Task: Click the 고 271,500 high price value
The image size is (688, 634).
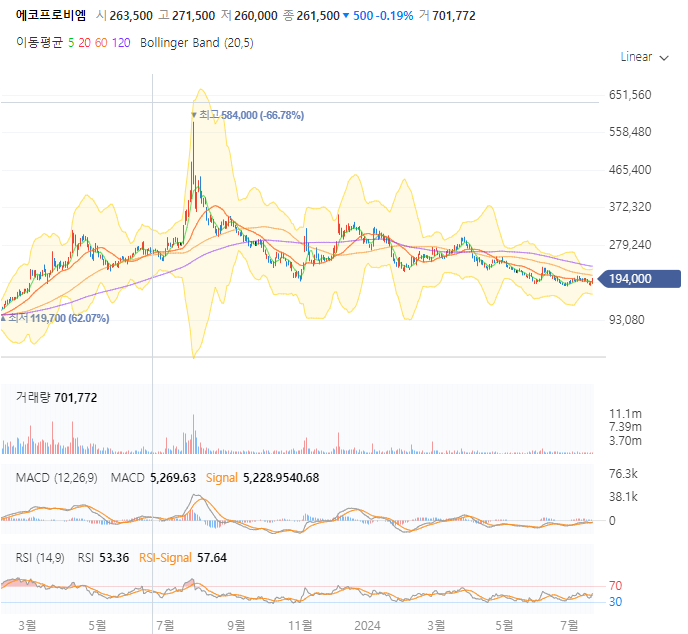Action: click(187, 16)
